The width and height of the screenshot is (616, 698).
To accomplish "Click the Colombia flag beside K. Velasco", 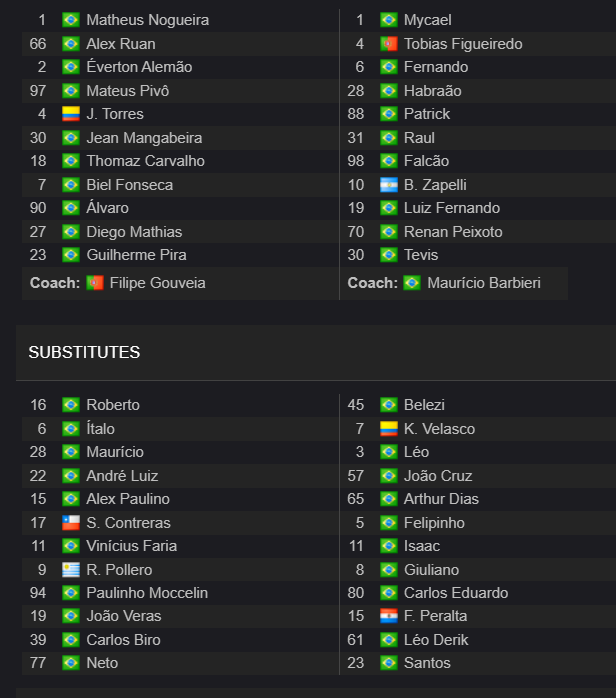I will [389, 429].
